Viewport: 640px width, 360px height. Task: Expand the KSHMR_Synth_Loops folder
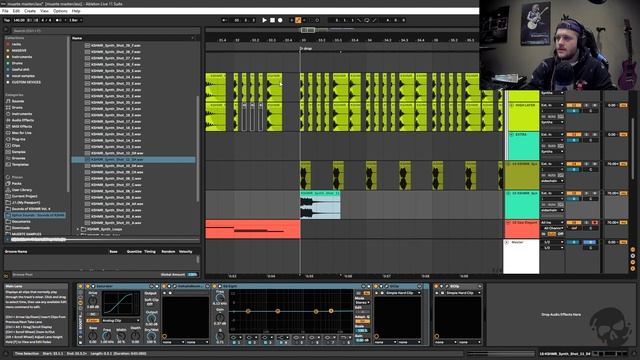coord(78,229)
